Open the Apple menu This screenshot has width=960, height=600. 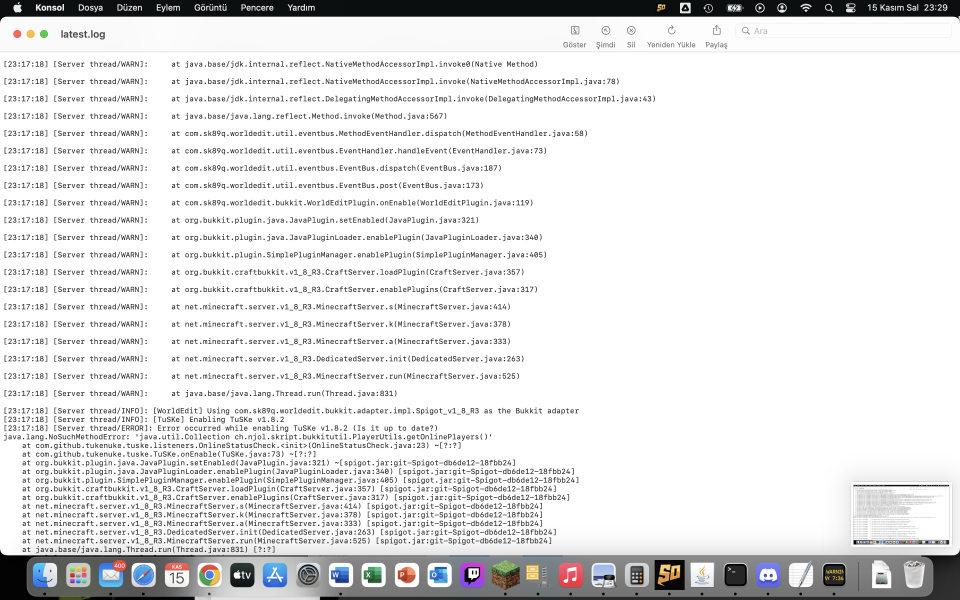(17, 8)
